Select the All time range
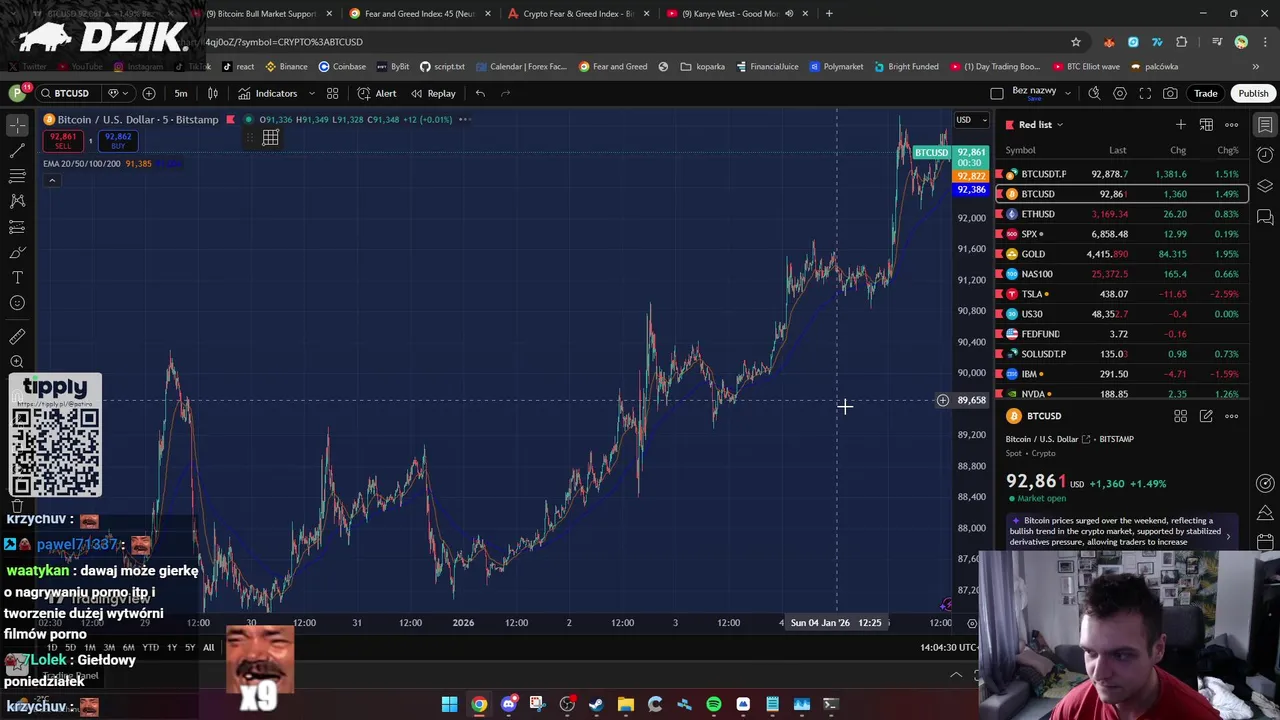The height and width of the screenshot is (720, 1280). tap(208, 647)
